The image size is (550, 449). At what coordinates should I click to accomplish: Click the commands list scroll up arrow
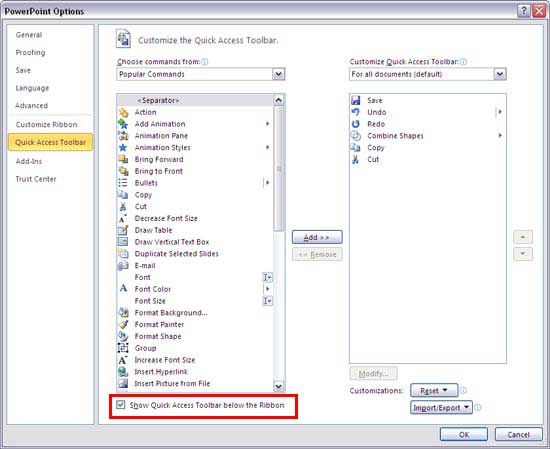pyautogui.click(x=279, y=100)
